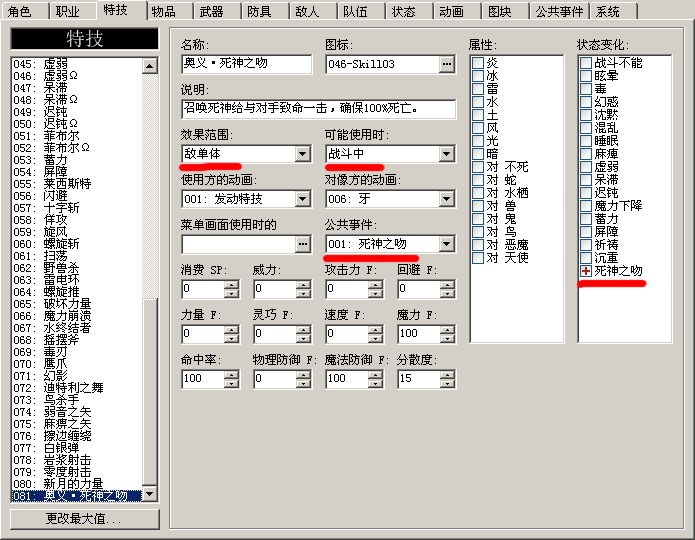Decrease 速度 F value with down arrow
This screenshot has height=540, width=695.
[x=375, y=338]
